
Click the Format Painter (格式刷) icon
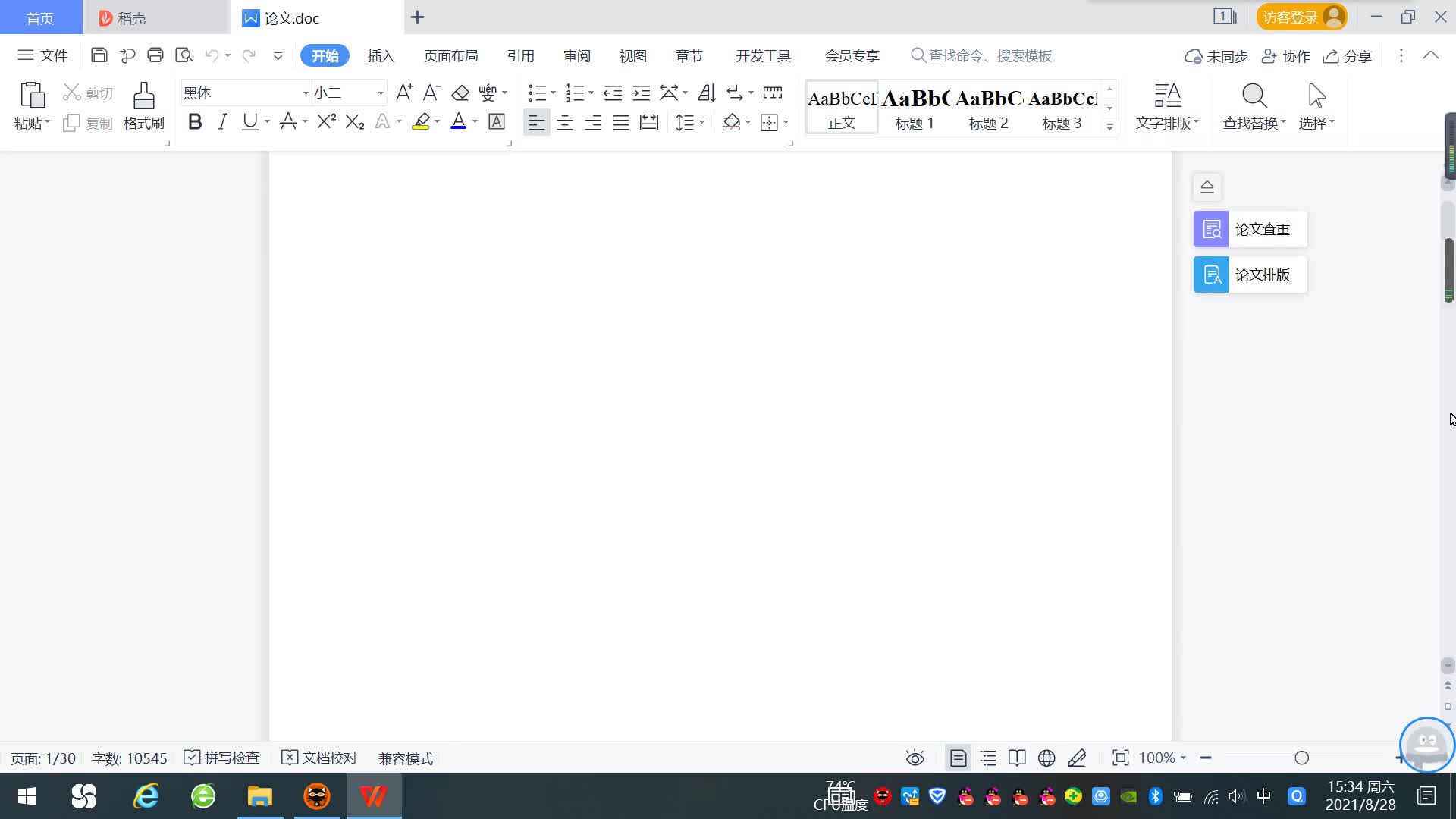[x=143, y=97]
